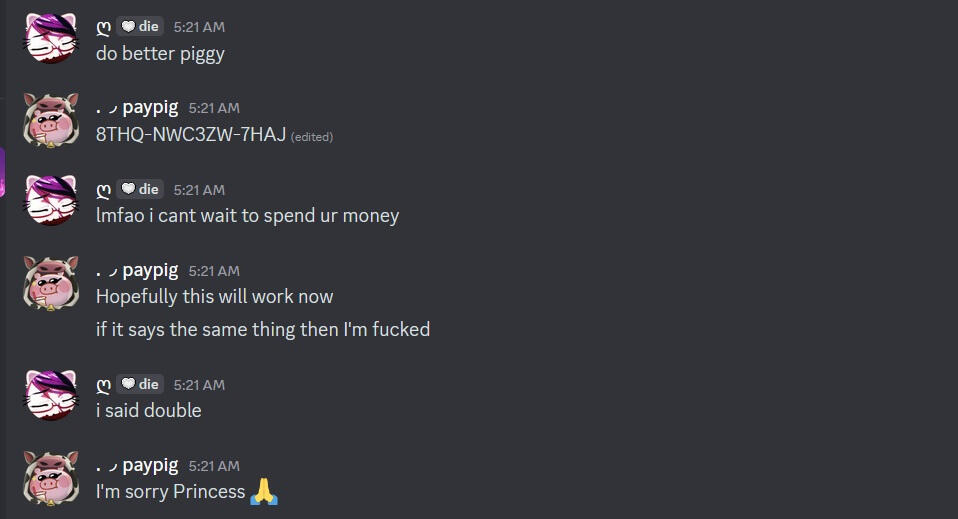The image size is (958, 519).
Task: Click praying hands emoji after "I'm sorry Princess"
Action: point(264,491)
